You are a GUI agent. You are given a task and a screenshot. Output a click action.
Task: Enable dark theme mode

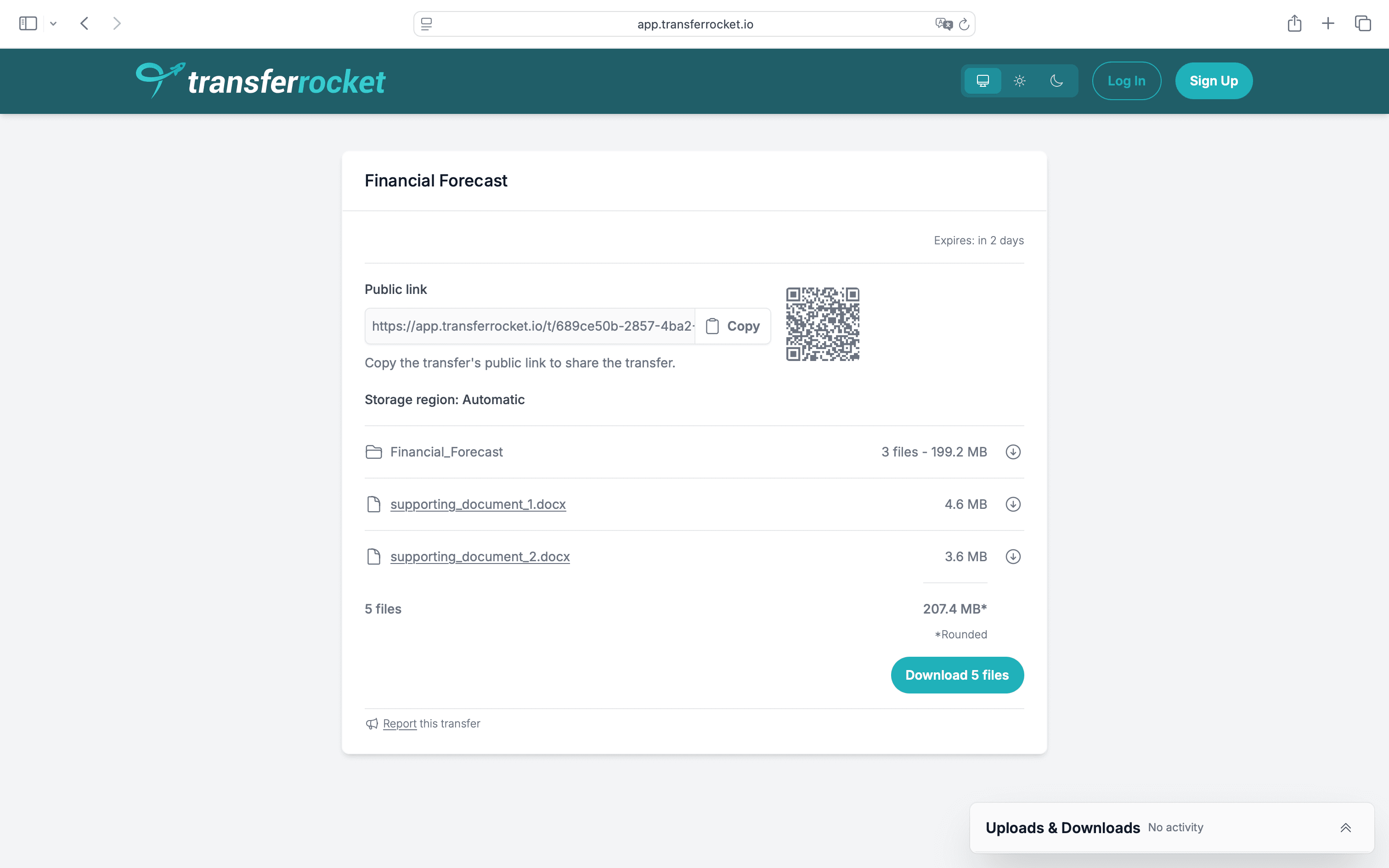coord(1056,80)
